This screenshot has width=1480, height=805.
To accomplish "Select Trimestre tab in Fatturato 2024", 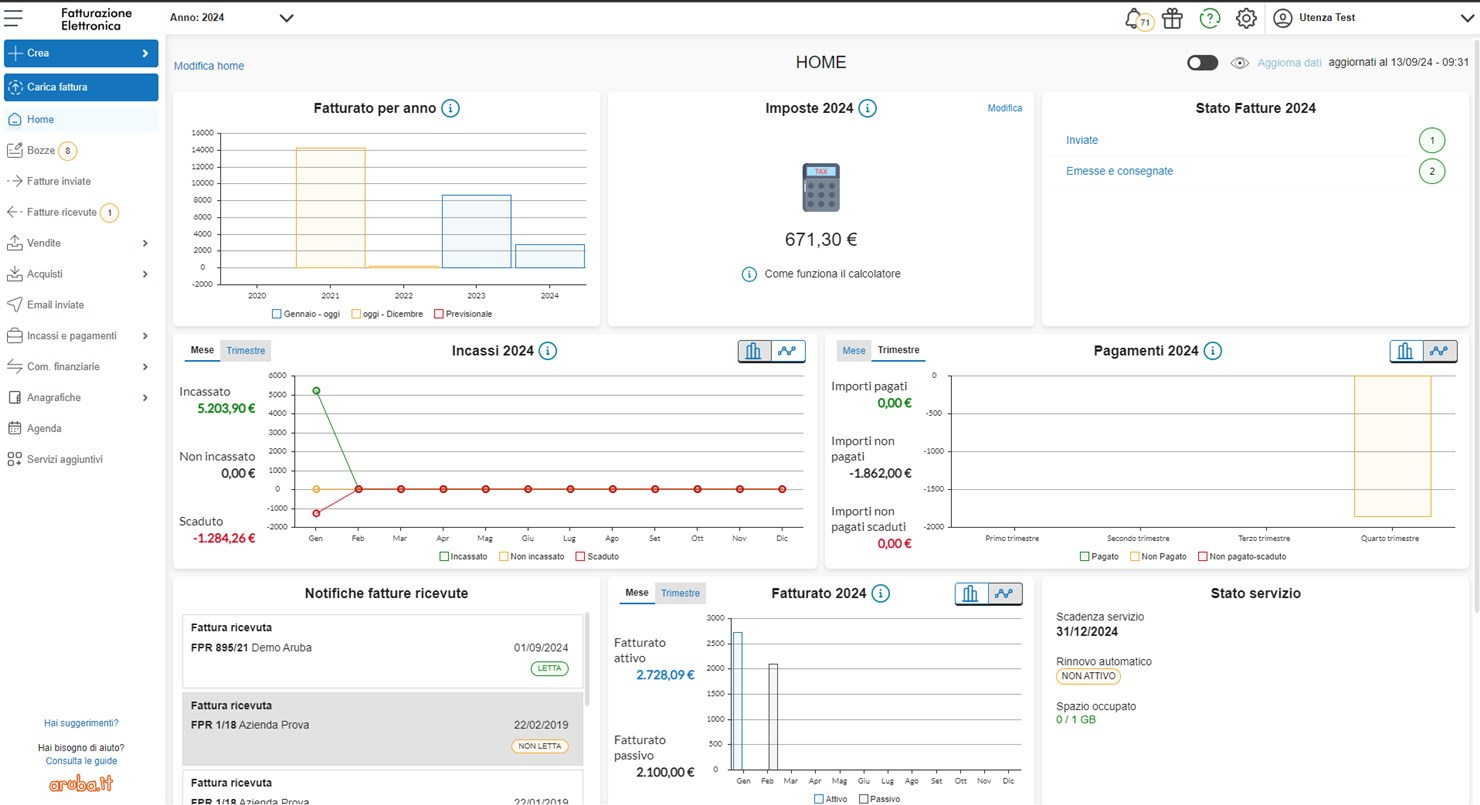I will click(x=680, y=594).
